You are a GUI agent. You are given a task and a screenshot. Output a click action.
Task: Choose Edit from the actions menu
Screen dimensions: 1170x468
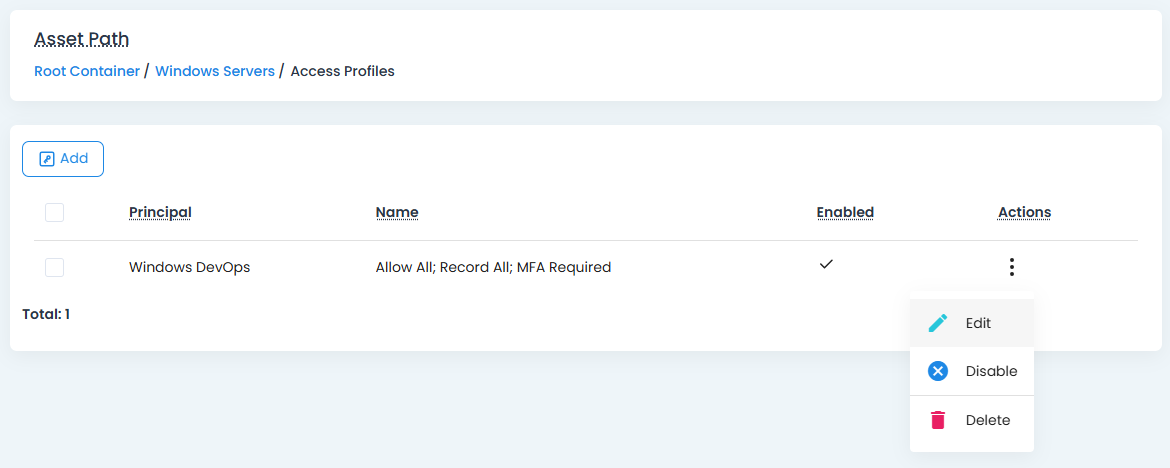point(978,323)
